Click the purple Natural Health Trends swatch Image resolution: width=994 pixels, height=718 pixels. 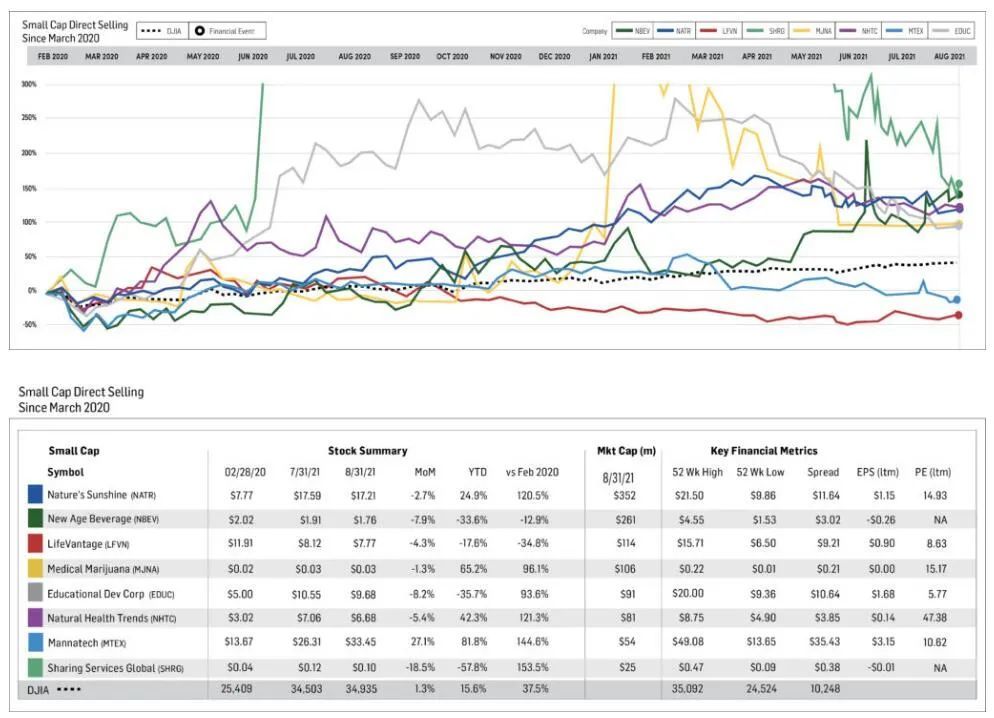coord(35,618)
